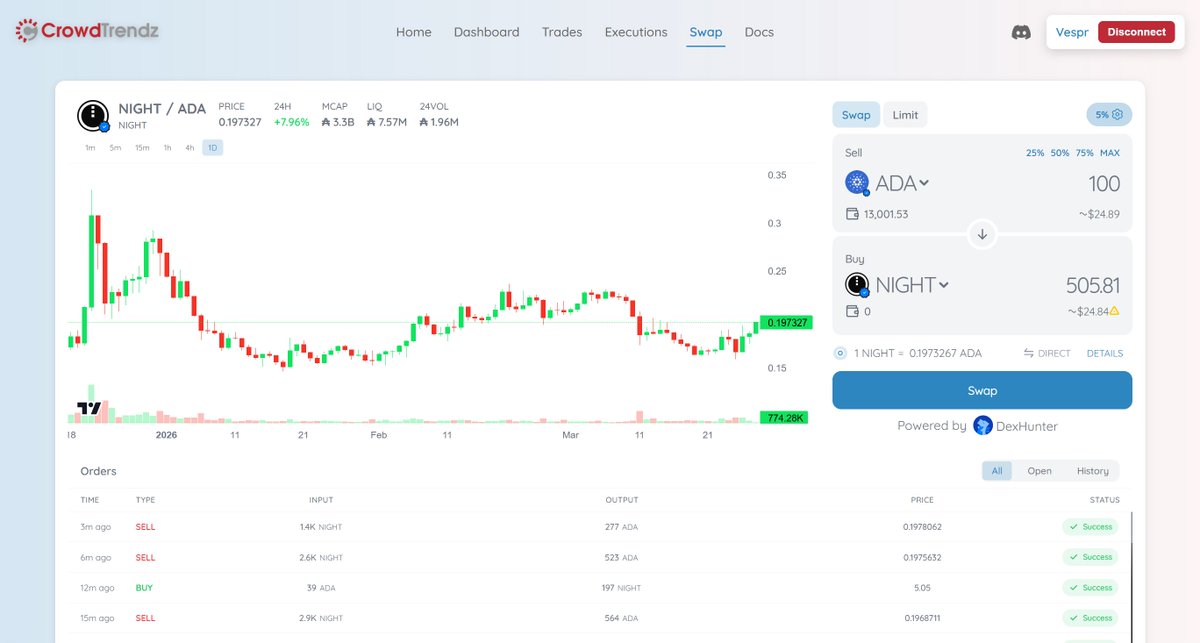
Task: Click the sell amount field showing 100
Action: 1104,184
